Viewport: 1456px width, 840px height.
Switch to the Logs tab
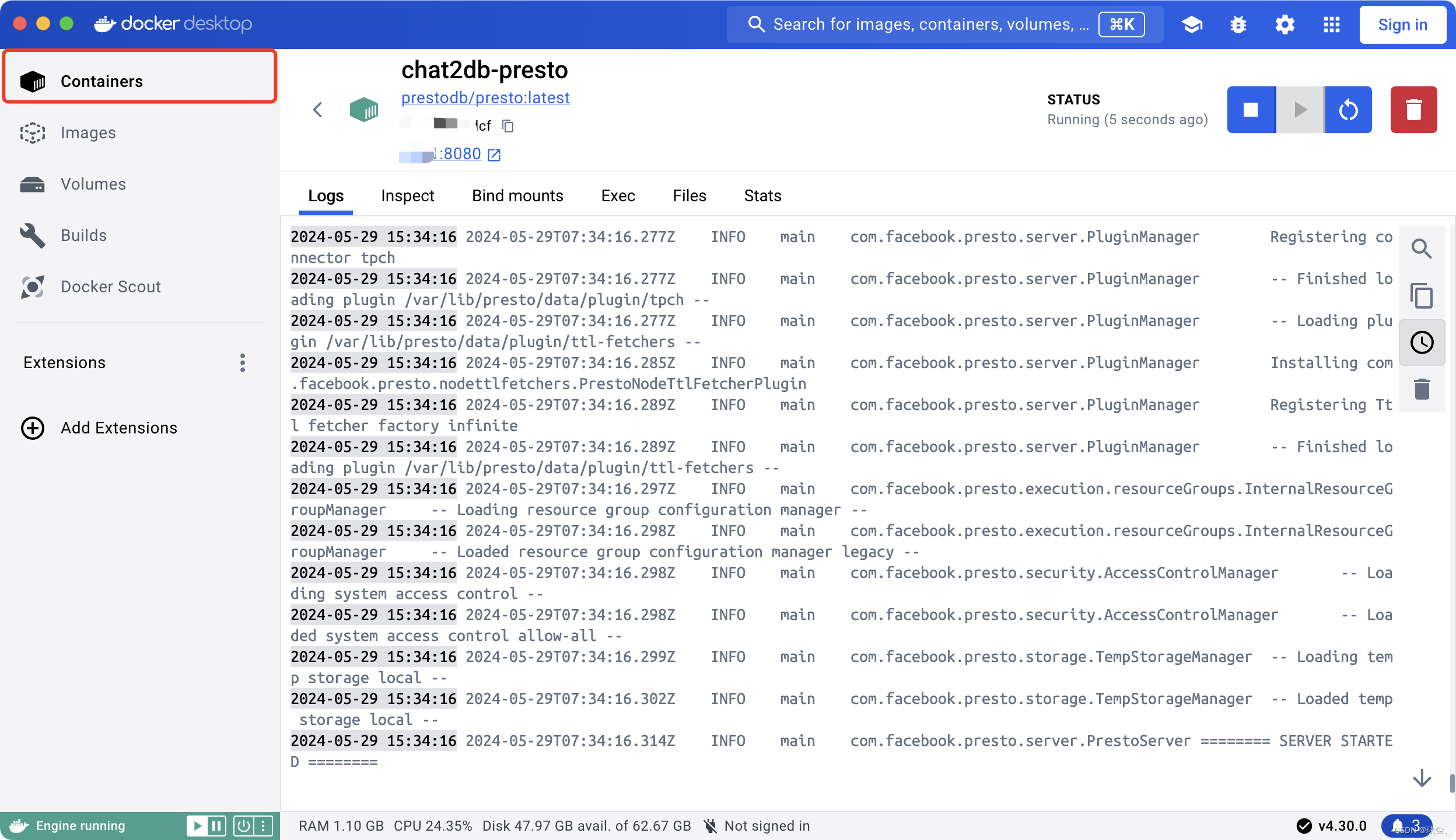coord(325,196)
